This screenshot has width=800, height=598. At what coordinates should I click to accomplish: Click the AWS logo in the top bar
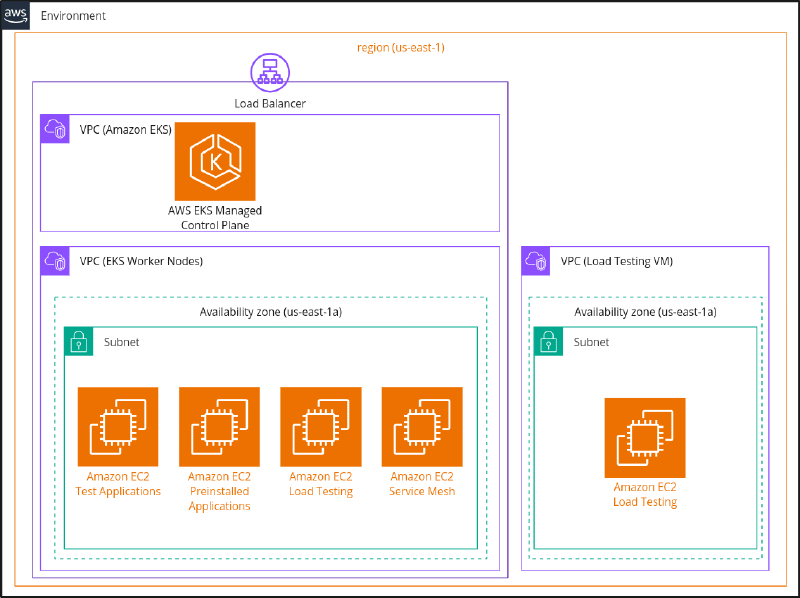click(14, 15)
